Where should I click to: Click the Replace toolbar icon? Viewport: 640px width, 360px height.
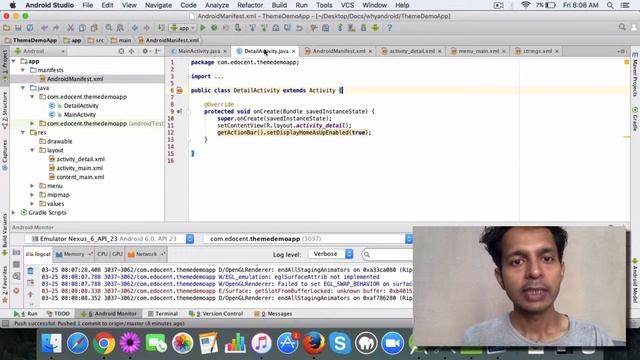coord(120,28)
